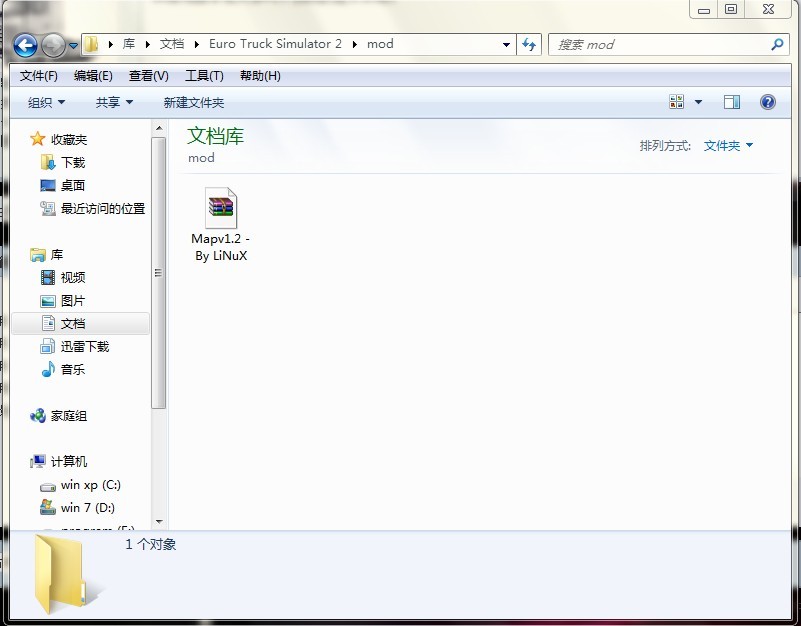Click the blue Back navigation arrow
This screenshot has width=801, height=626.
tap(25, 45)
